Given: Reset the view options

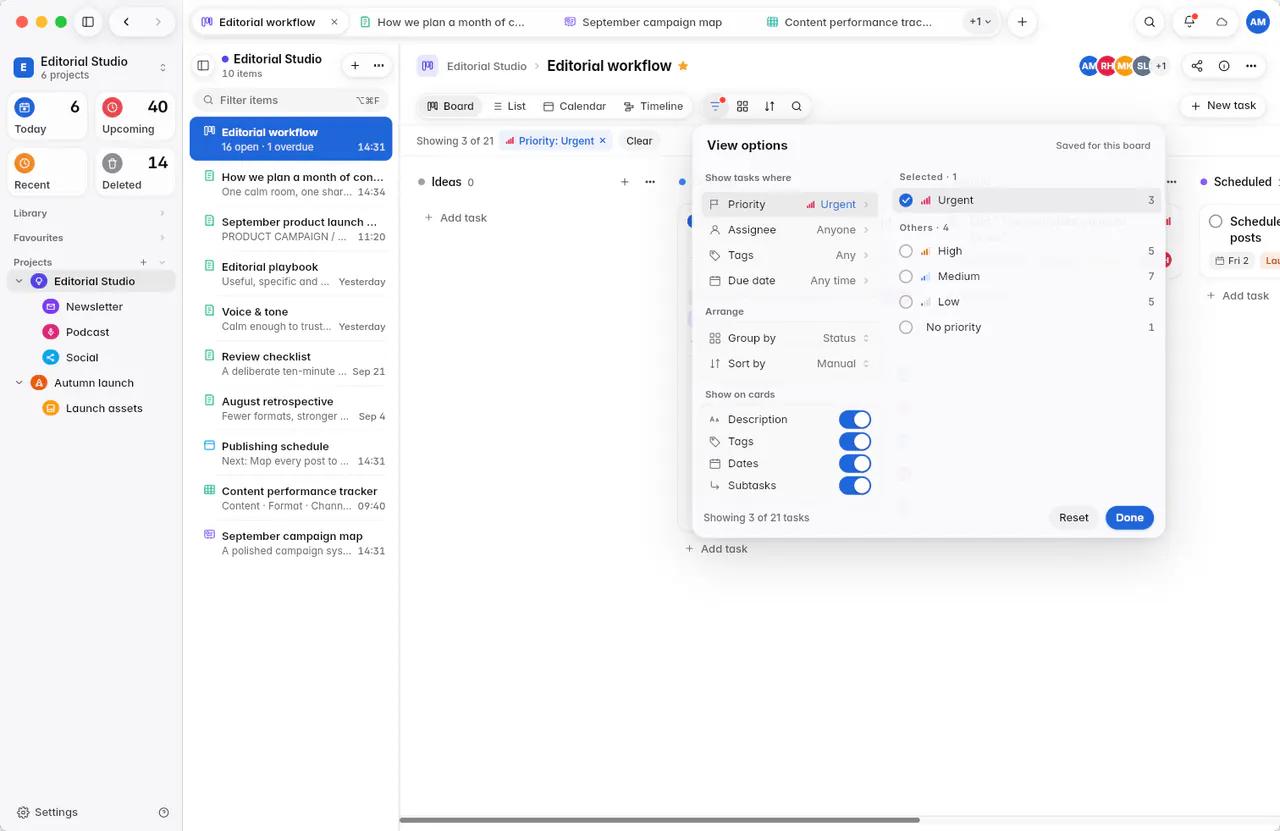Looking at the screenshot, I should [x=1074, y=518].
